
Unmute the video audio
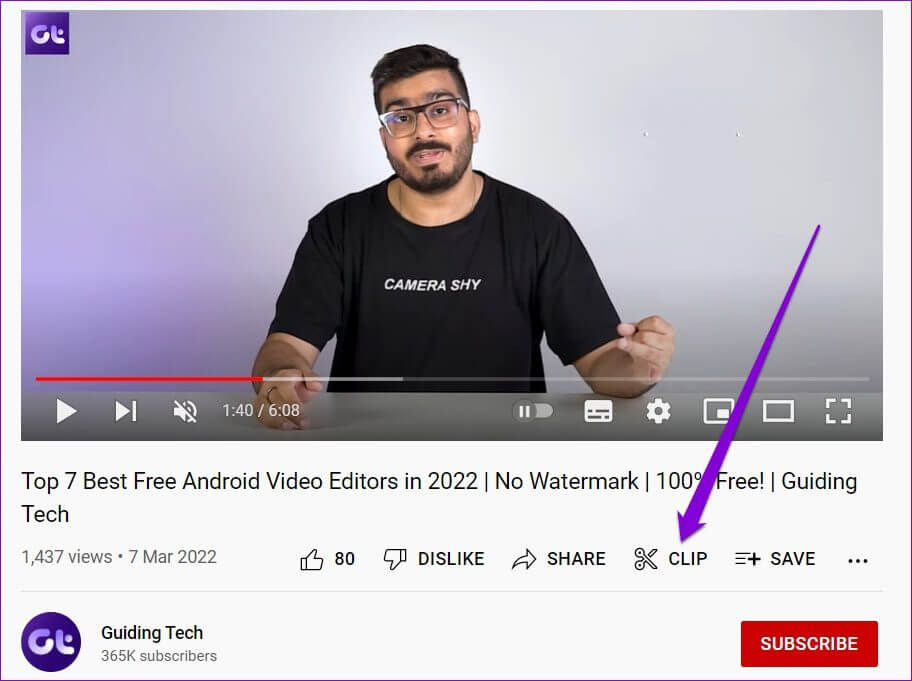point(186,411)
